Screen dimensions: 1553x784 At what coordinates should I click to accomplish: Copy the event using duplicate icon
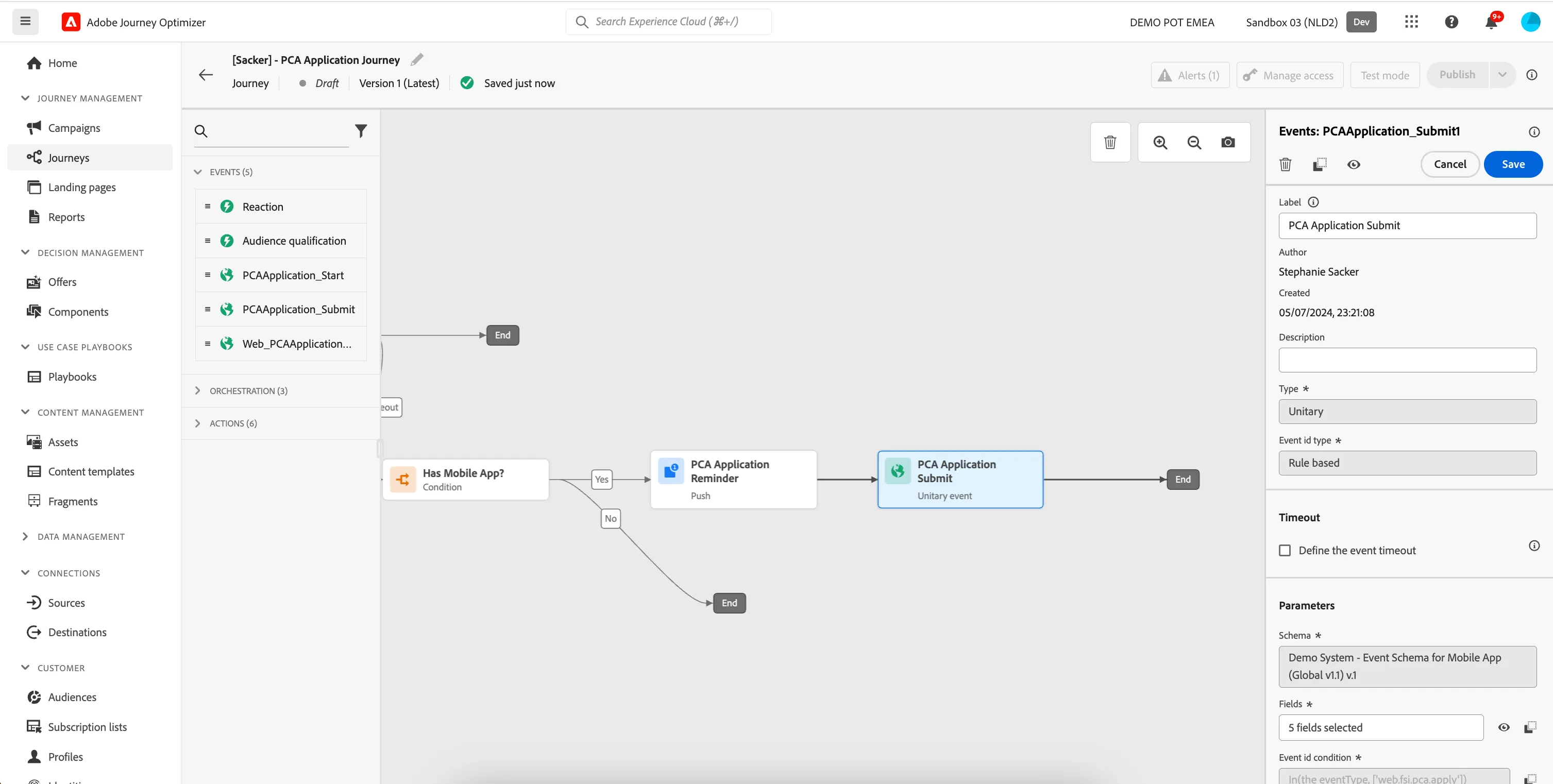pos(1320,164)
